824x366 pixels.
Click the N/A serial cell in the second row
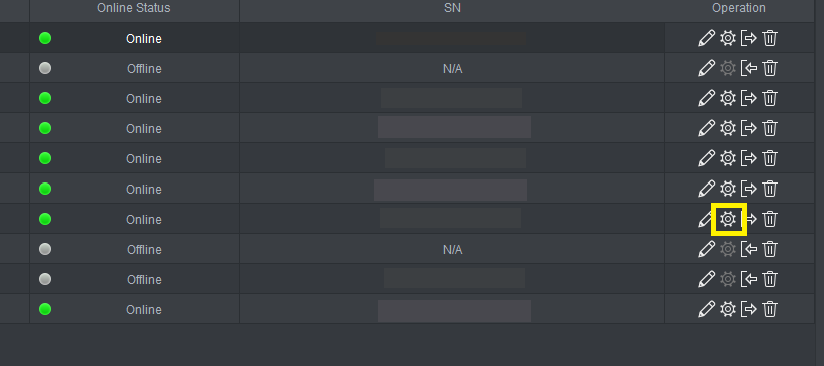[452, 68]
